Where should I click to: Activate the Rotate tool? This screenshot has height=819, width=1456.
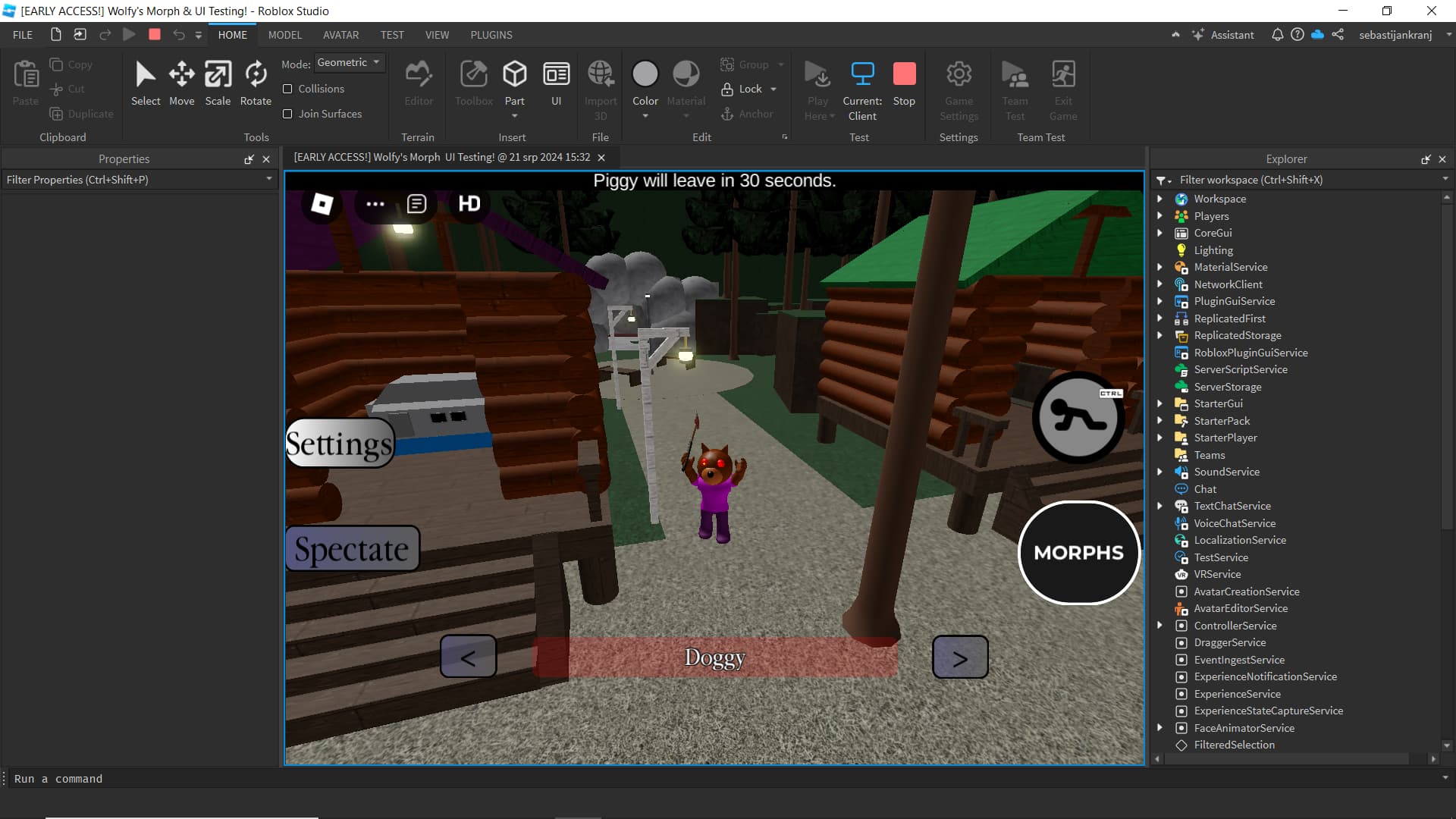pos(255,83)
